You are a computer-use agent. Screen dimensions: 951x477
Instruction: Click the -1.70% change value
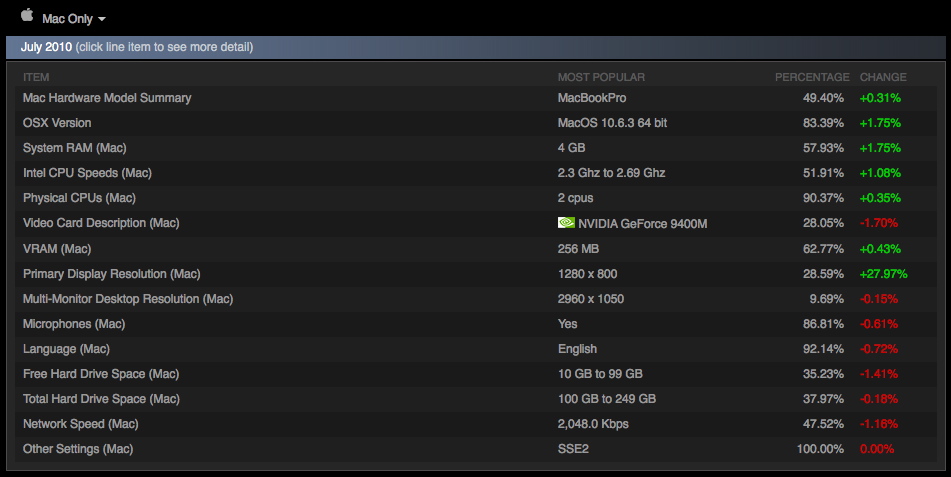(x=879, y=223)
